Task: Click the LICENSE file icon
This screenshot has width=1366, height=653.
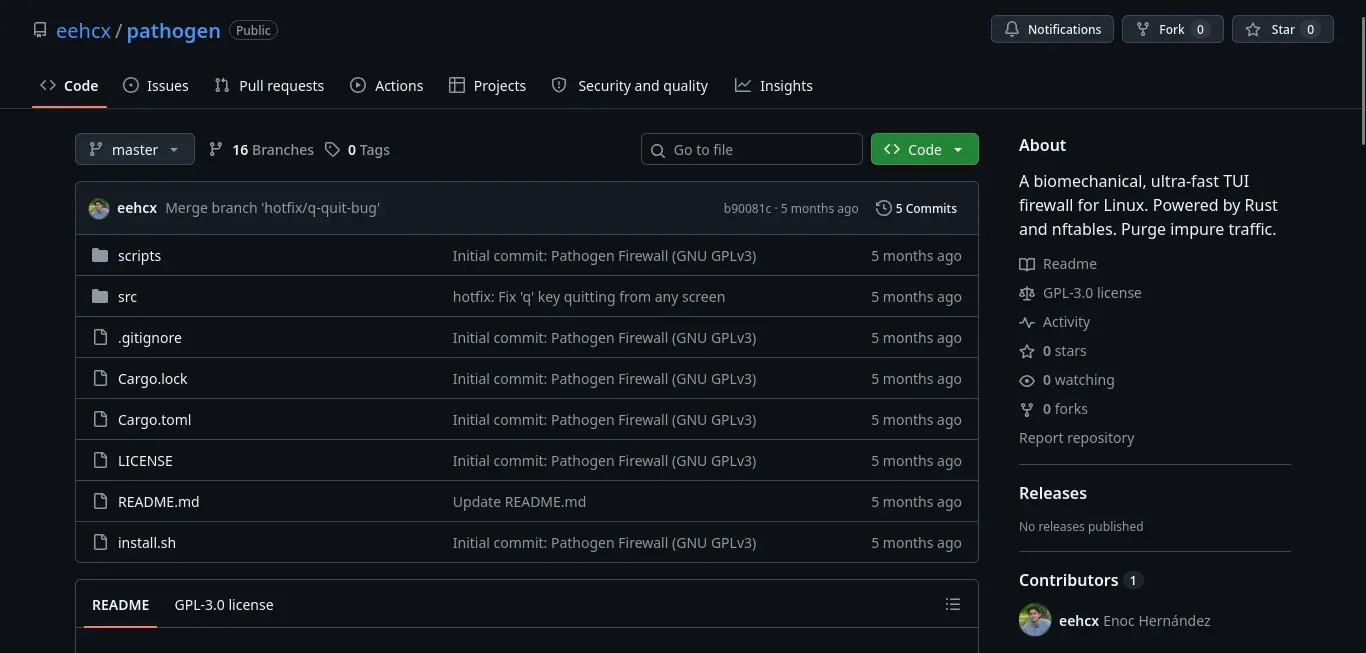Action: [100, 461]
